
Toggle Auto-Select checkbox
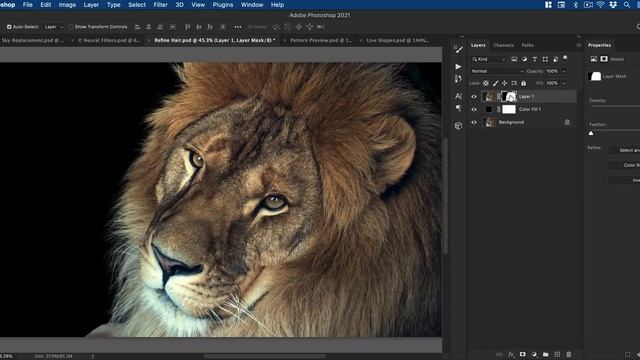pos(9,27)
